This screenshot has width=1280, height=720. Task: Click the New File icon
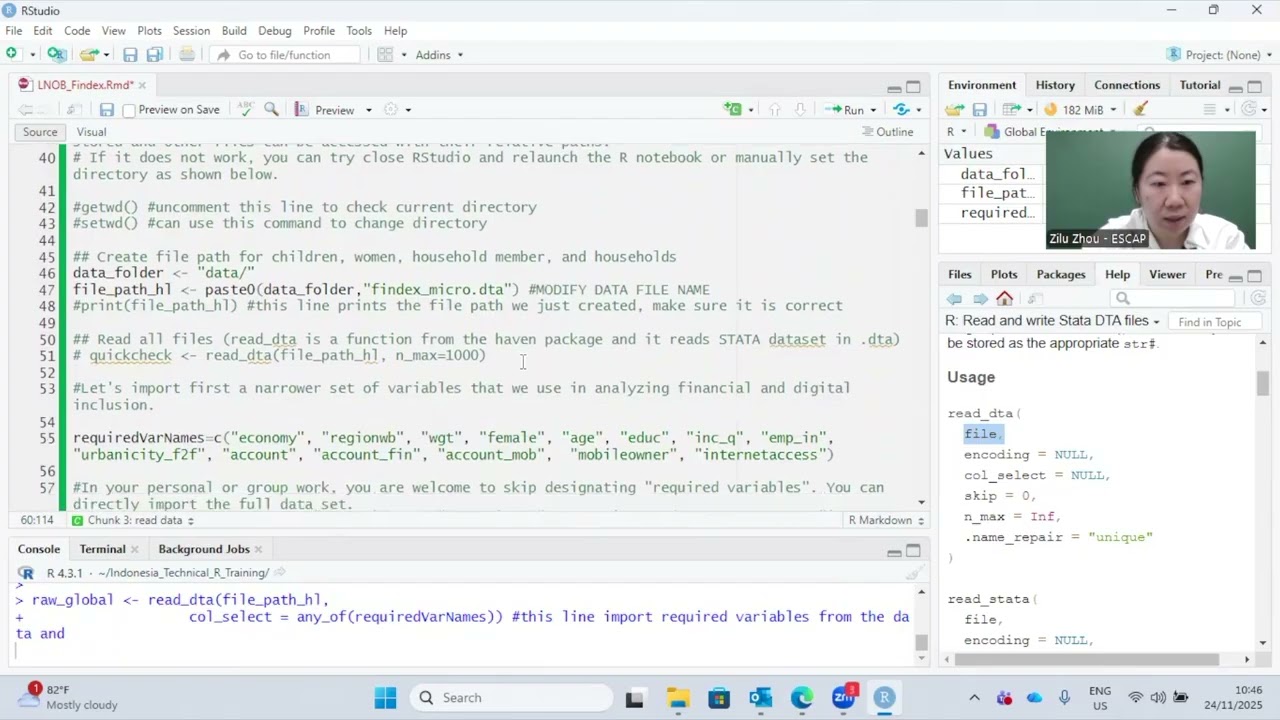12,54
